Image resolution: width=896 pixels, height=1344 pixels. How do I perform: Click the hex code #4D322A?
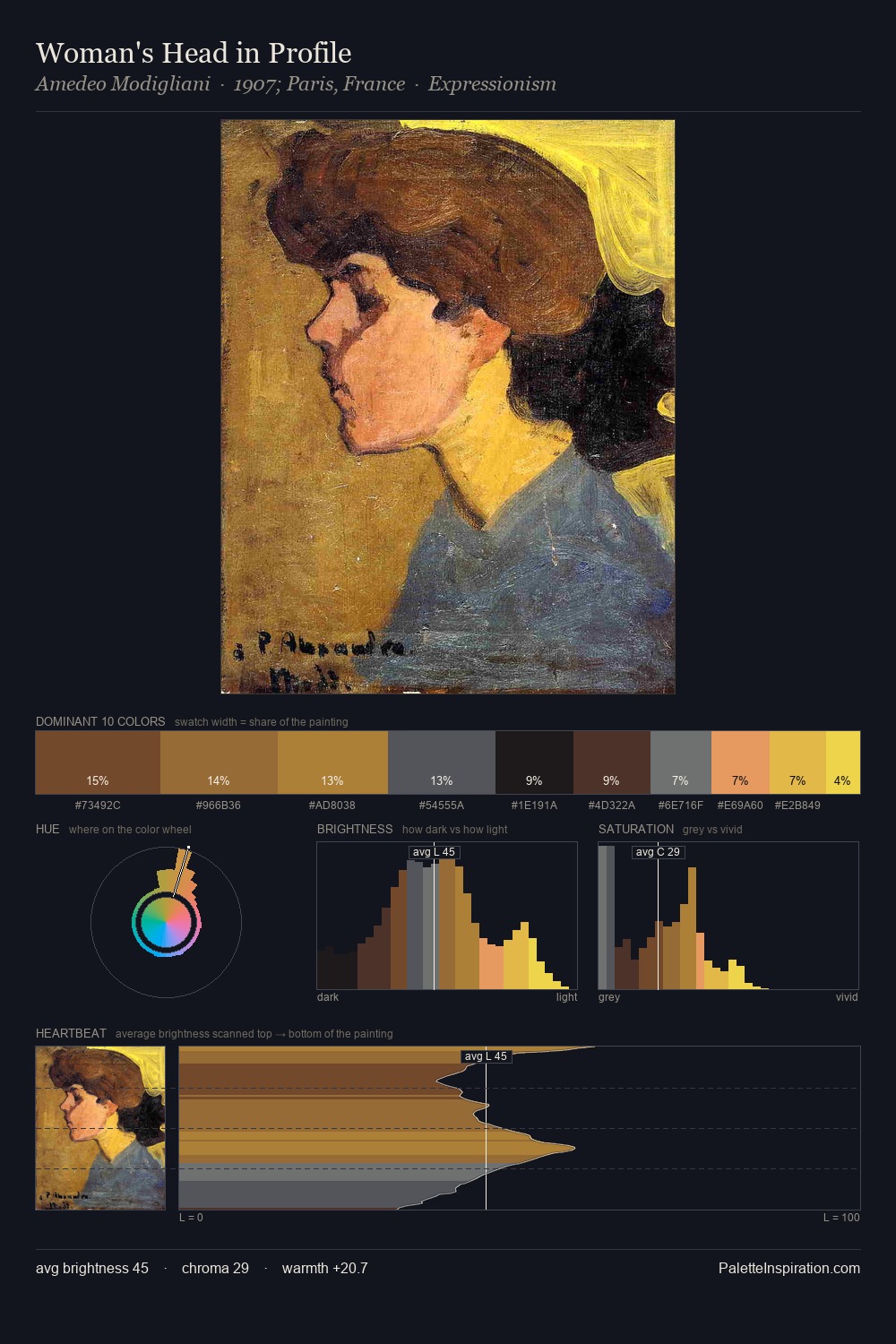coord(611,806)
